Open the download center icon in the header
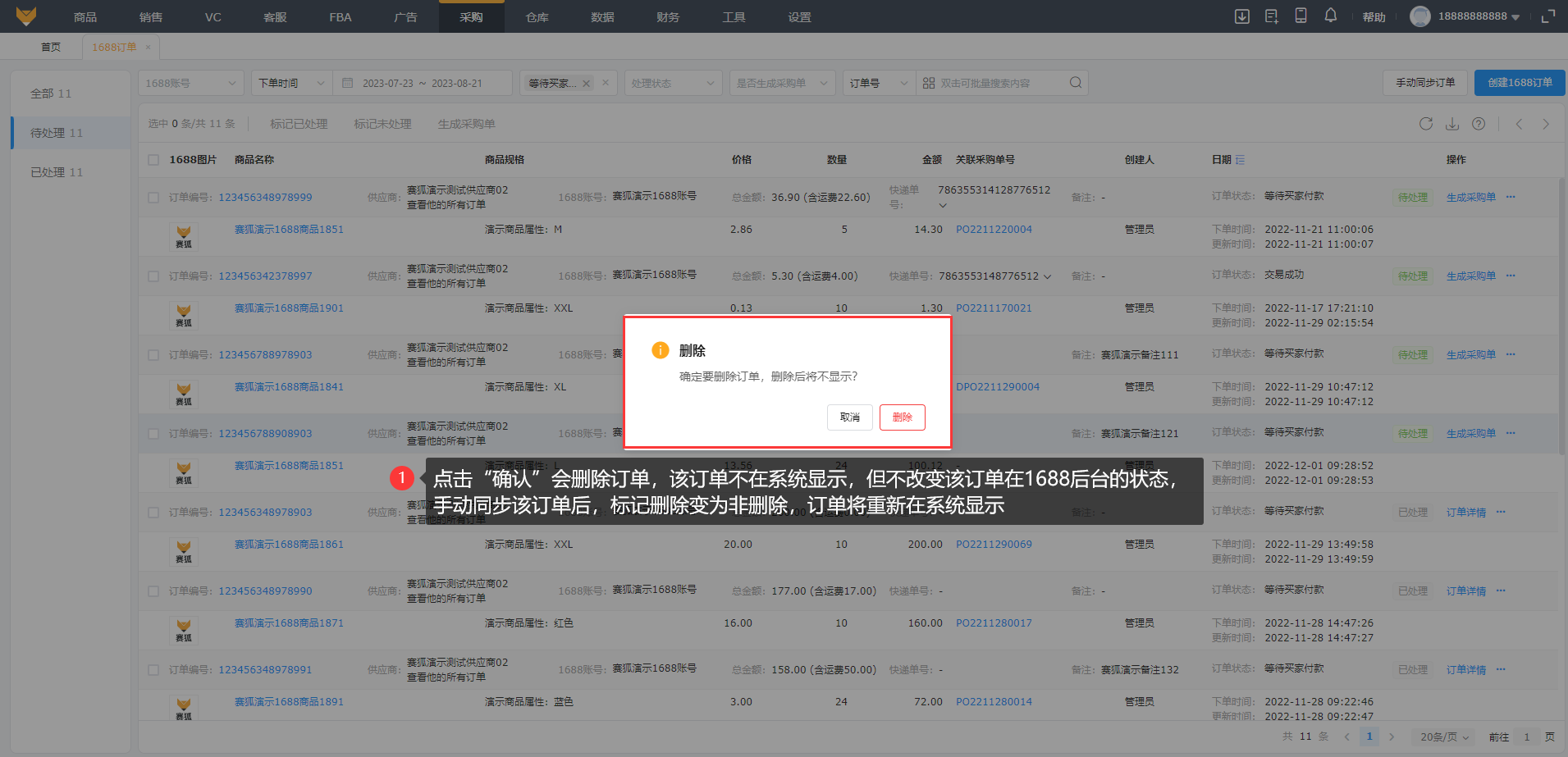1568x757 pixels. [1242, 16]
